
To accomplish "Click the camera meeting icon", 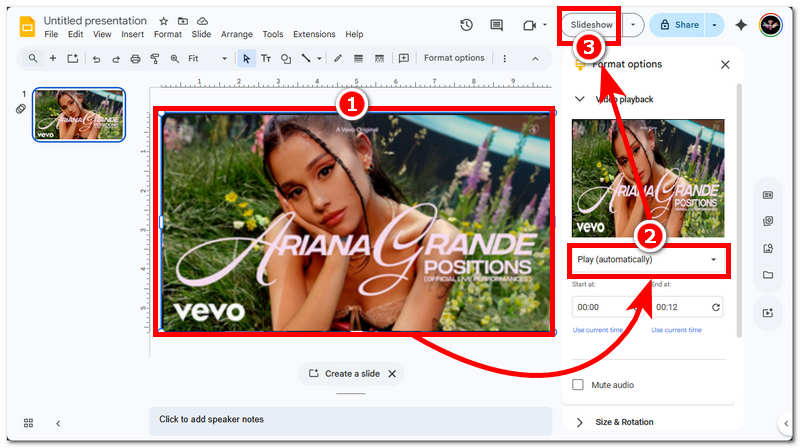I will pos(530,25).
